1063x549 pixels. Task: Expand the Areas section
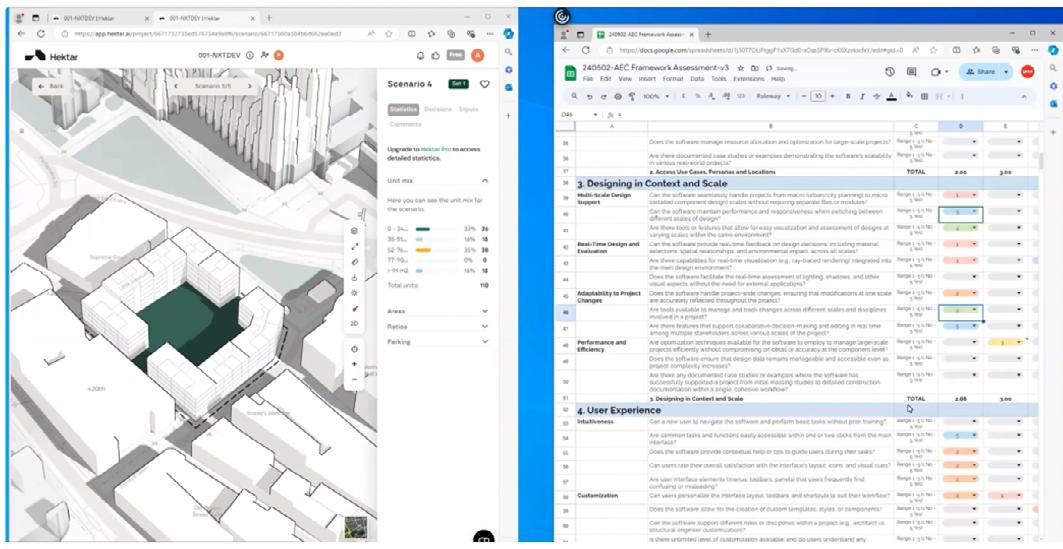point(485,311)
